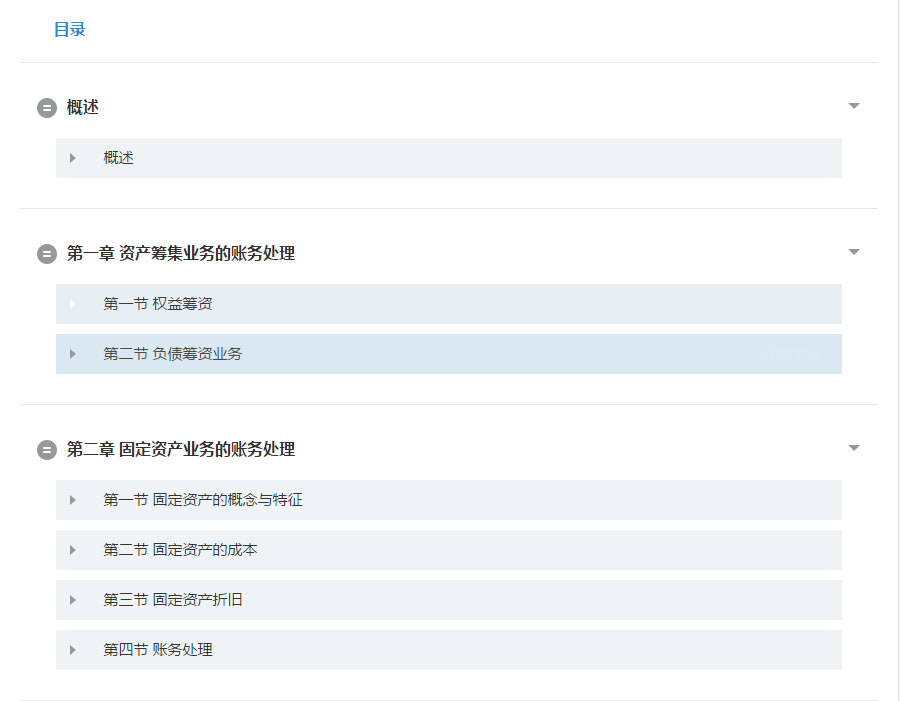900x701 pixels.
Task: Click play triangle next to 第三节 固定资产折旧
Action: (73, 600)
